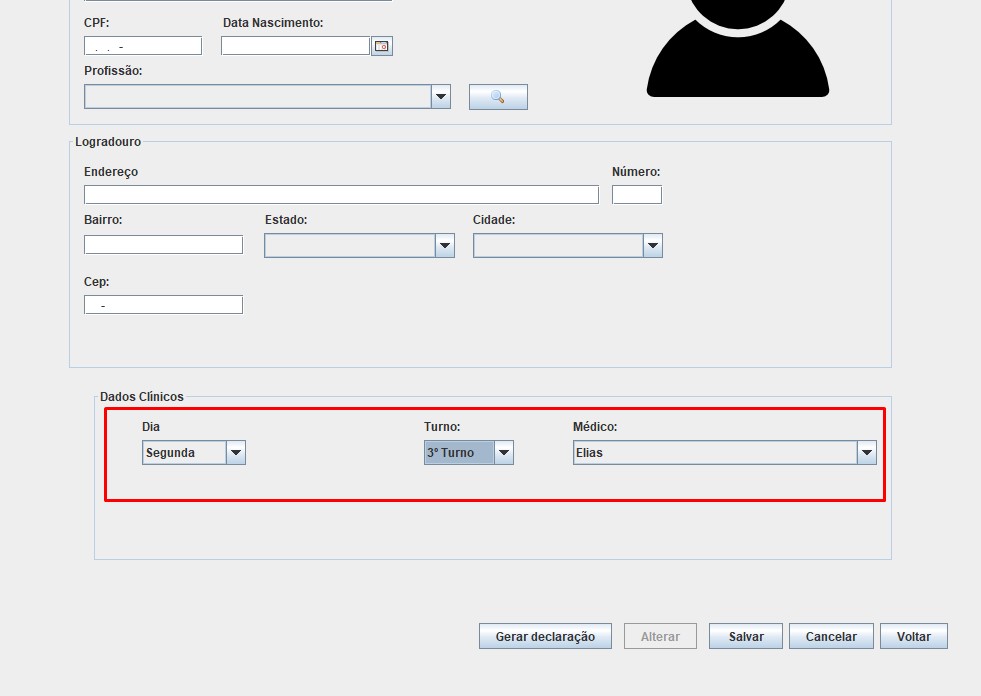This screenshot has height=696, width=981.
Task: Click the Dados Clínicos group label
Action: pos(142,397)
